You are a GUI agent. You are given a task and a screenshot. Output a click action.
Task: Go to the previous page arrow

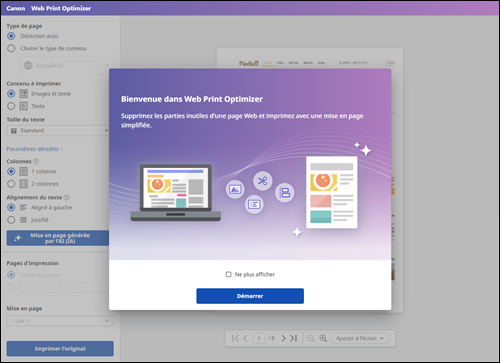(245, 338)
